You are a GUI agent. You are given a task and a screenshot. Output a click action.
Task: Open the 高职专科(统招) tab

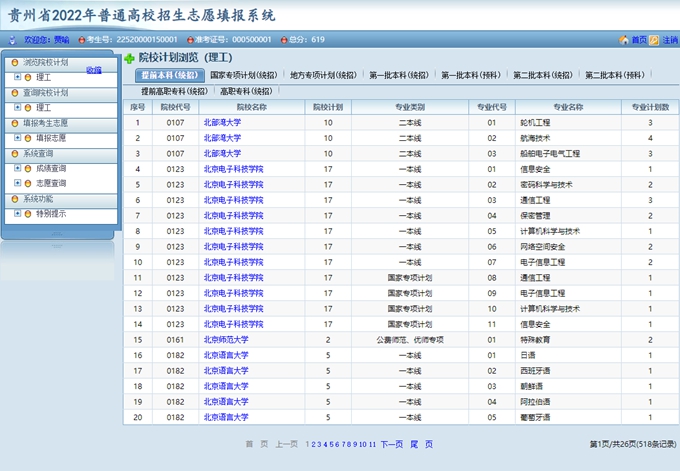click(246, 91)
